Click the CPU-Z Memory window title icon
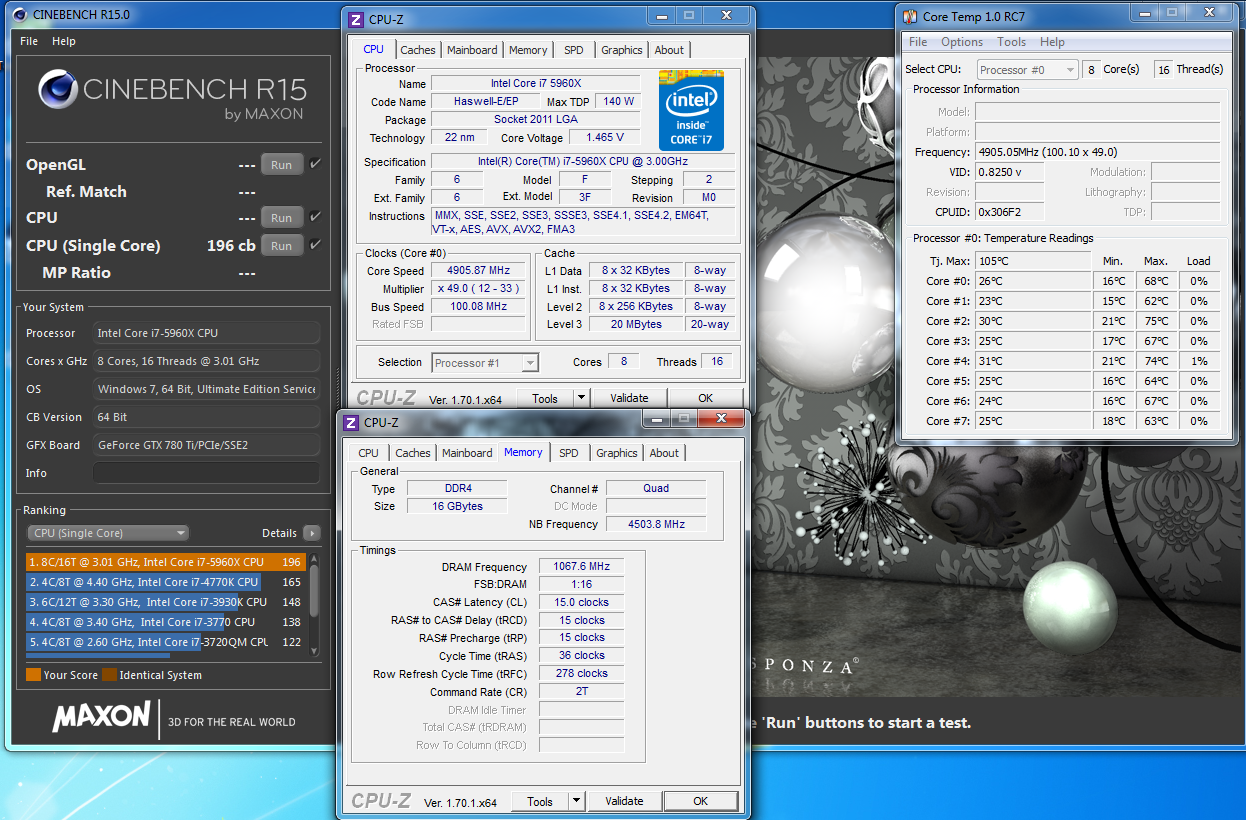Image resolution: width=1246 pixels, height=820 pixels. 353,422
